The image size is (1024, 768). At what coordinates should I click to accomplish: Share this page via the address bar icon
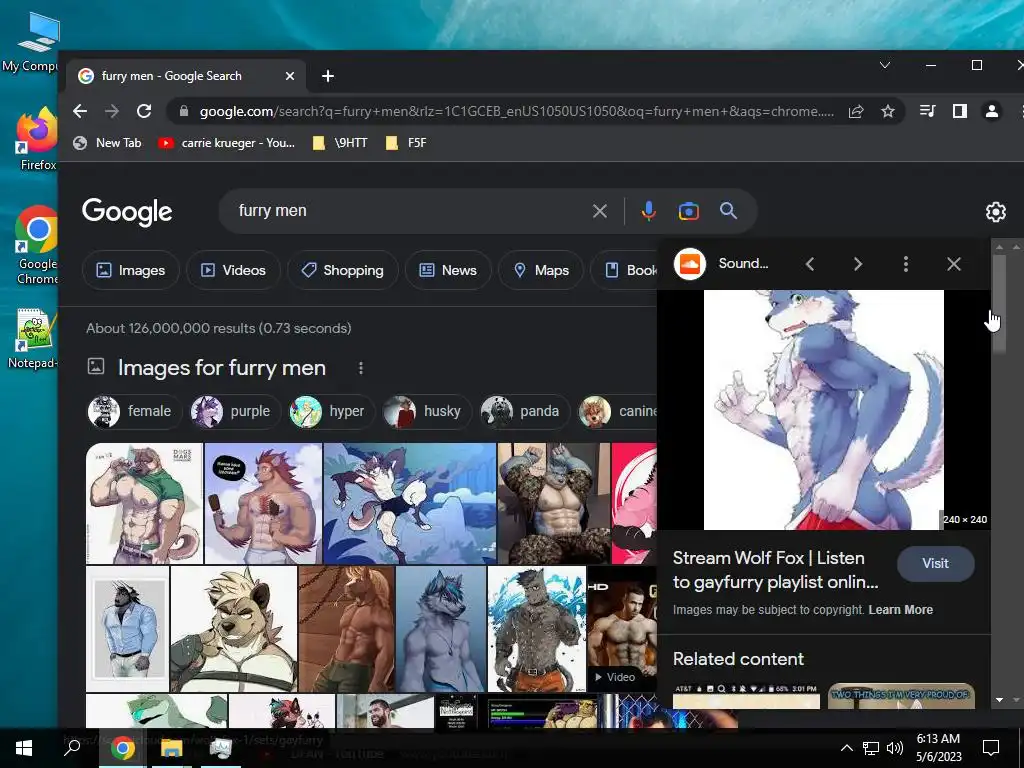[x=856, y=111]
